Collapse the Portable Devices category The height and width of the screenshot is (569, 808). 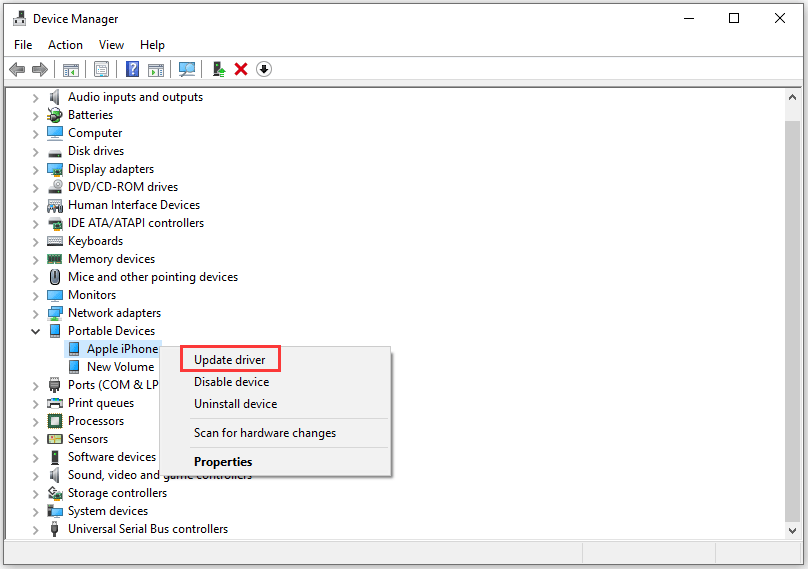click(36, 331)
